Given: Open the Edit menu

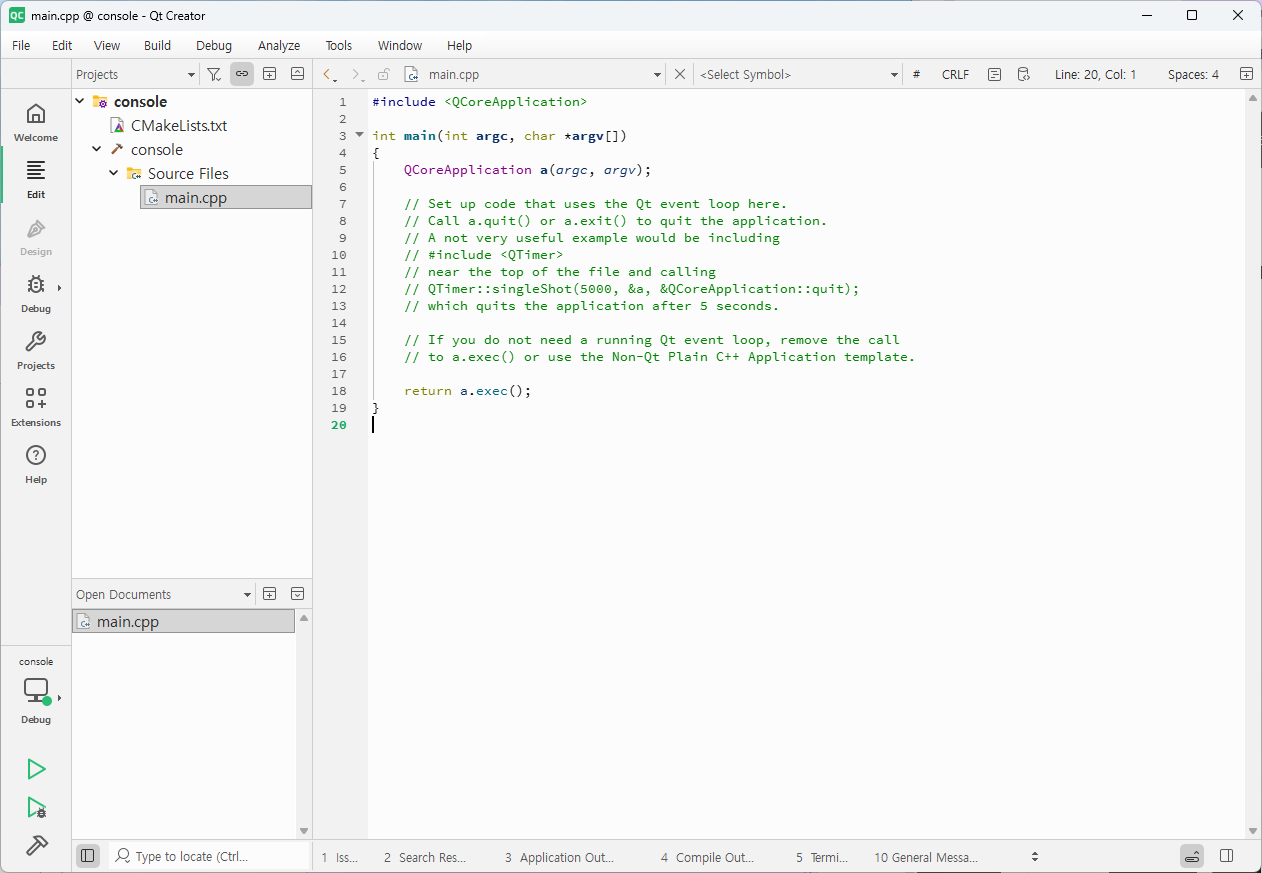Looking at the screenshot, I should [x=62, y=45].
